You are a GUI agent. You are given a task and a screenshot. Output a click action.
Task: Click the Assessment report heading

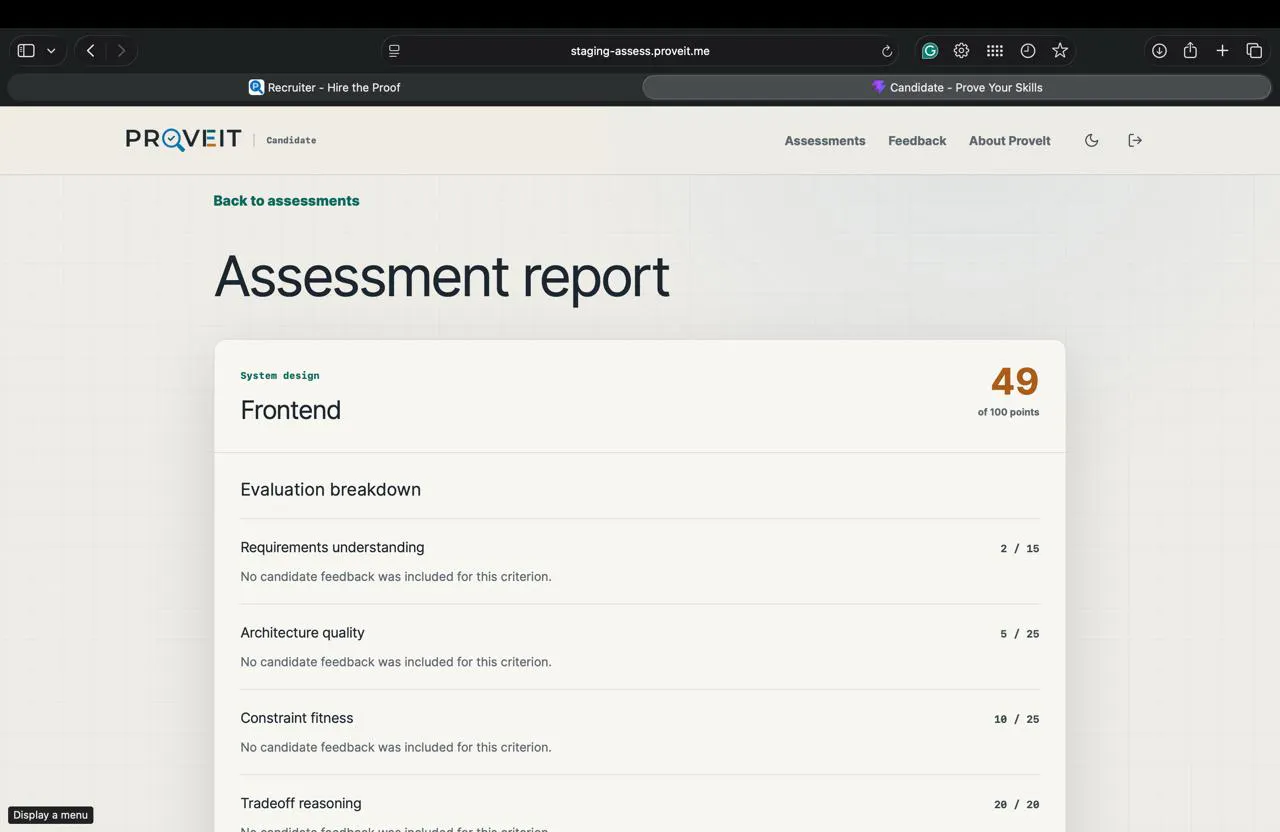click(442, 276)
